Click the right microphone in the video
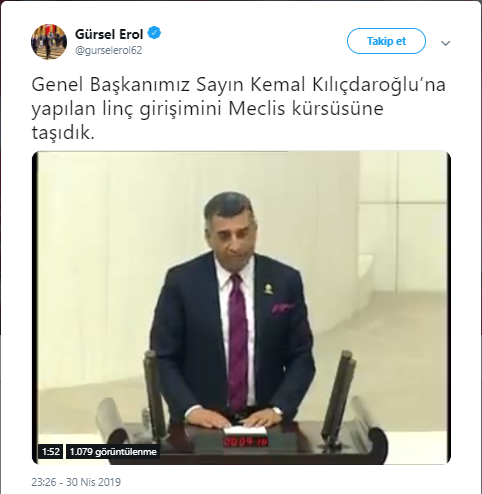This screenshot has width=482, height=494. (338, 397)
